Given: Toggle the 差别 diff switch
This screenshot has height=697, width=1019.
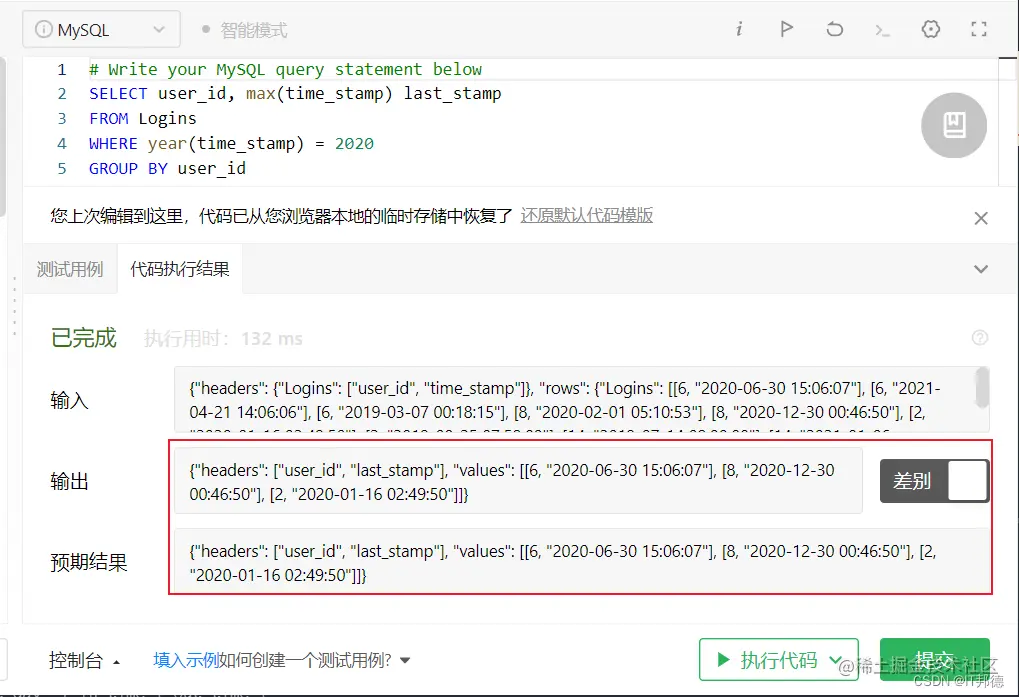Looking at the screenshot, I should (x=934, y=481).
